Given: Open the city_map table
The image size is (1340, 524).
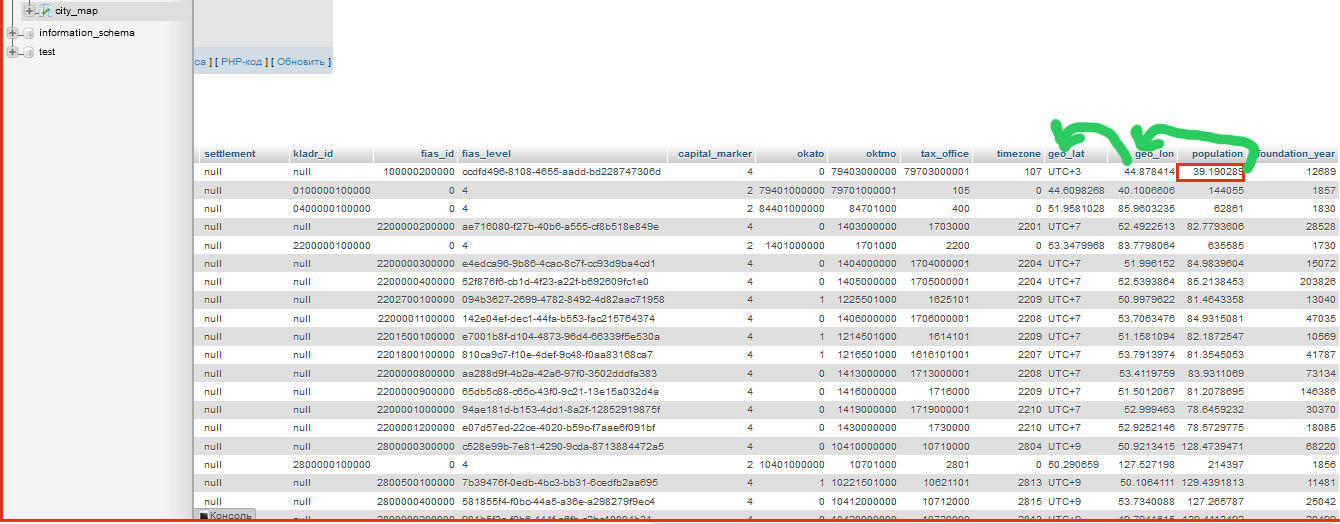Looking at the screenshot, I should (76, 11).
